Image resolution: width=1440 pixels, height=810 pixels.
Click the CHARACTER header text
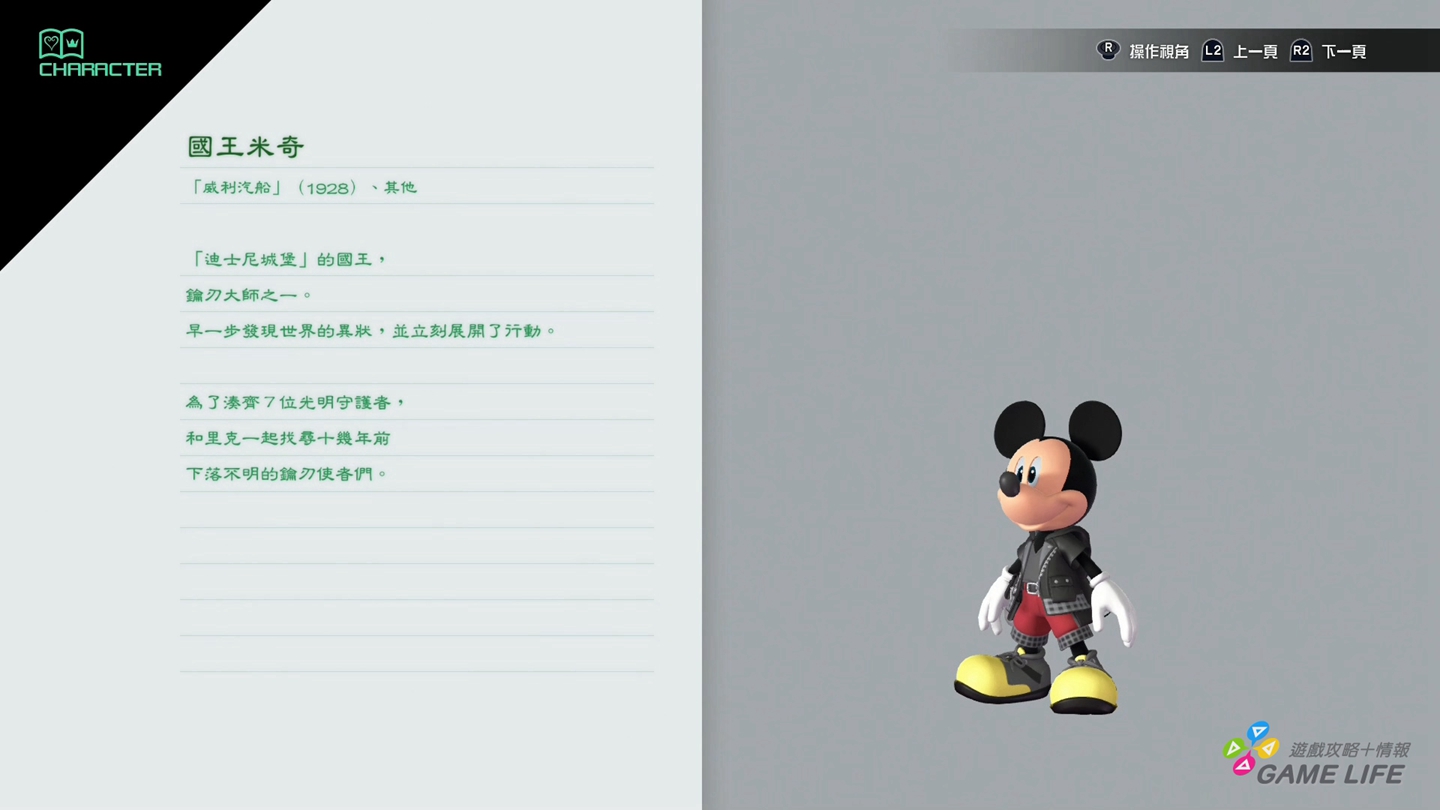[x=100, y=69]
